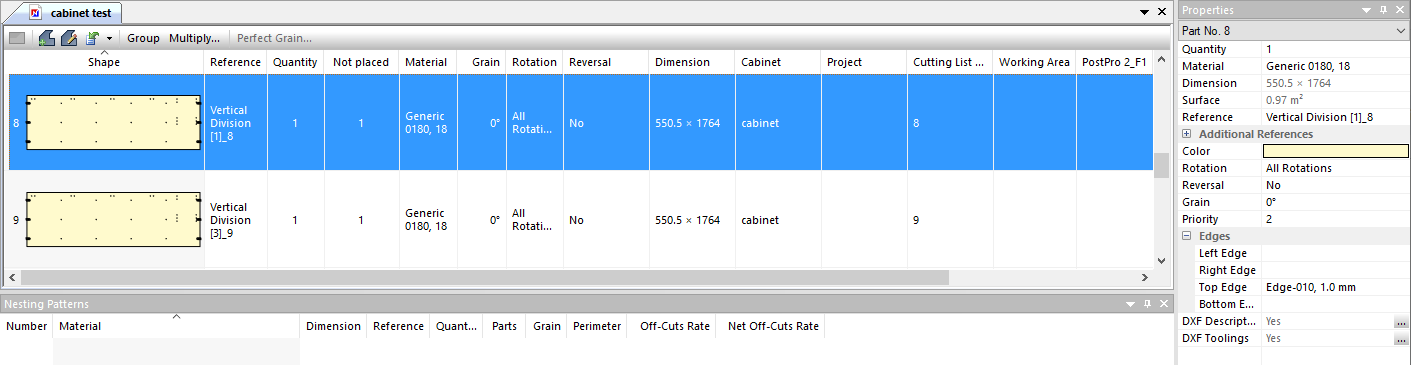Open the import icon dropdown arrow
1411x365 pixels.
point(108,39)
